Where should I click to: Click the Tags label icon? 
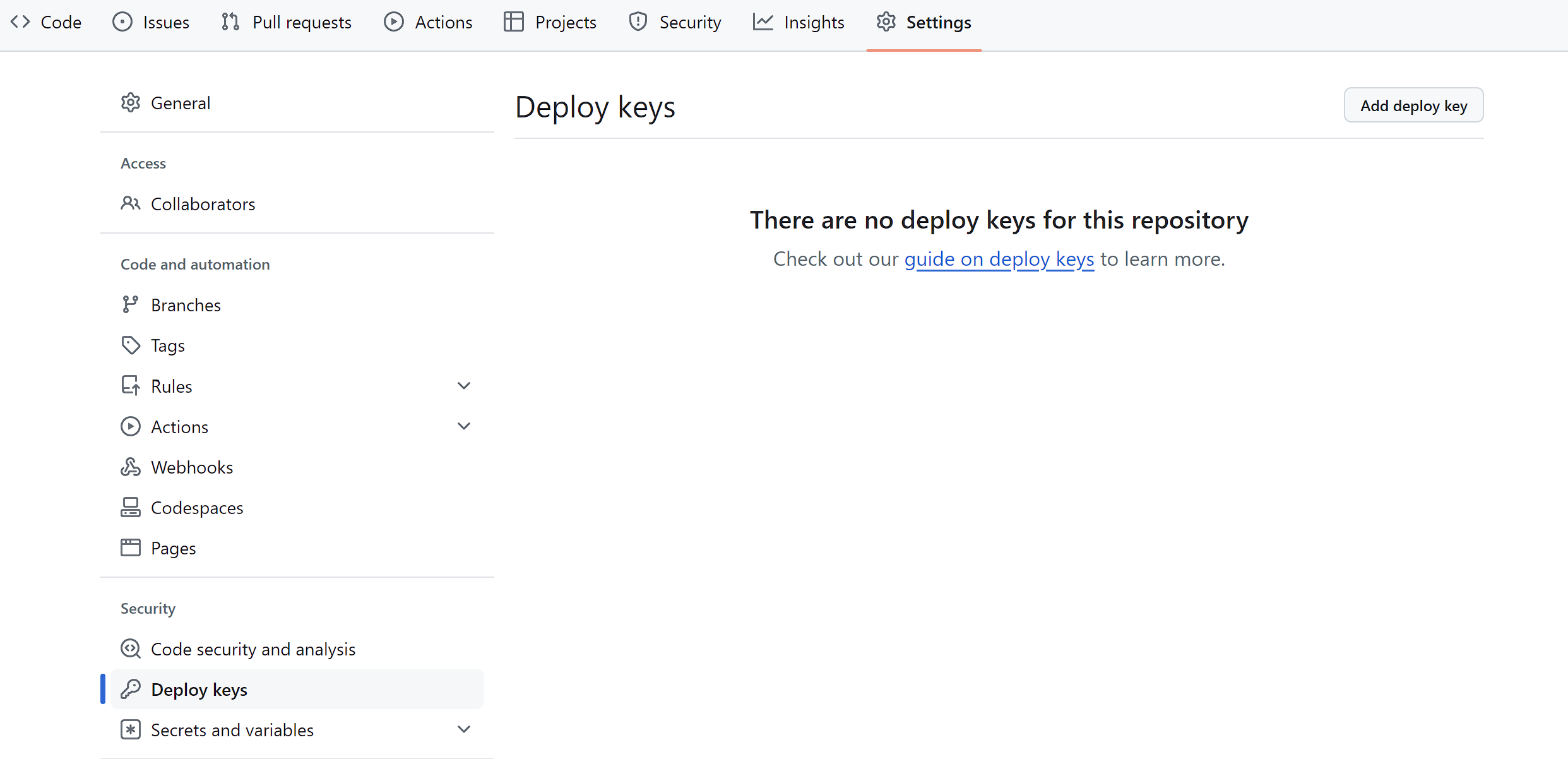pos(130,345)
